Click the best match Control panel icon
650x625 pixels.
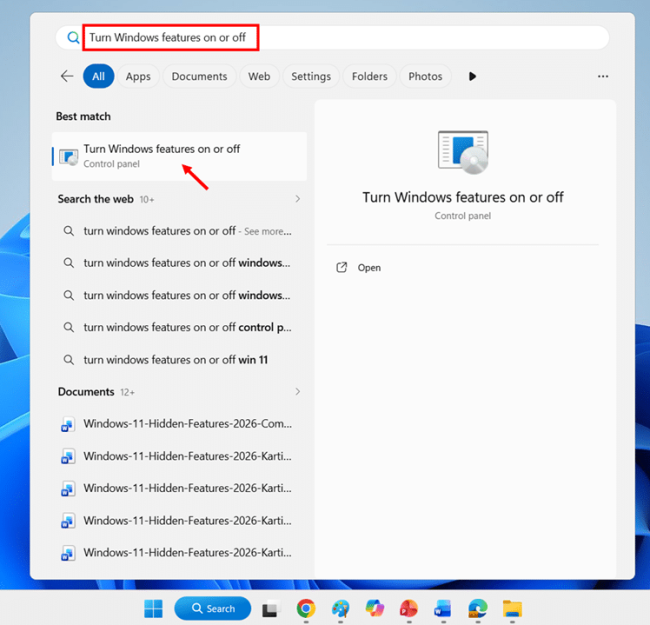tap(68, 157)
